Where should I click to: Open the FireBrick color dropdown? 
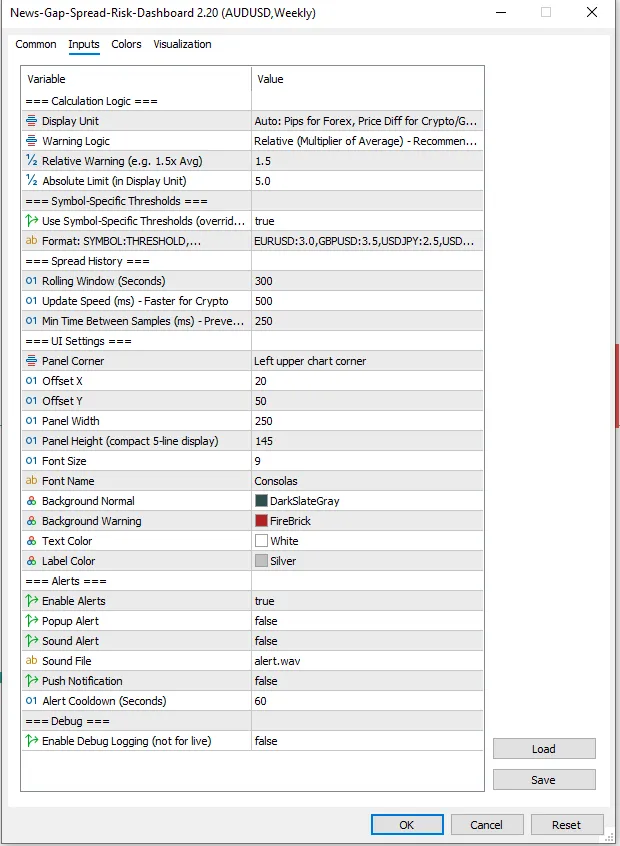tap(367, 521)
